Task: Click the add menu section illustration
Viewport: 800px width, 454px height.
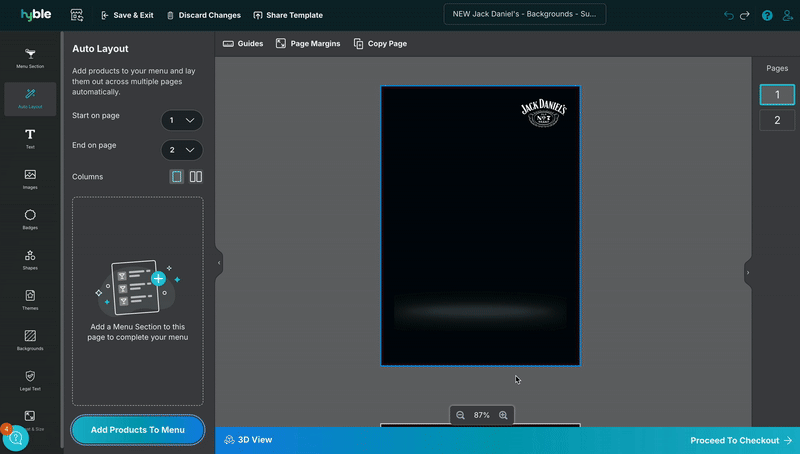Action: pos(138,288)
